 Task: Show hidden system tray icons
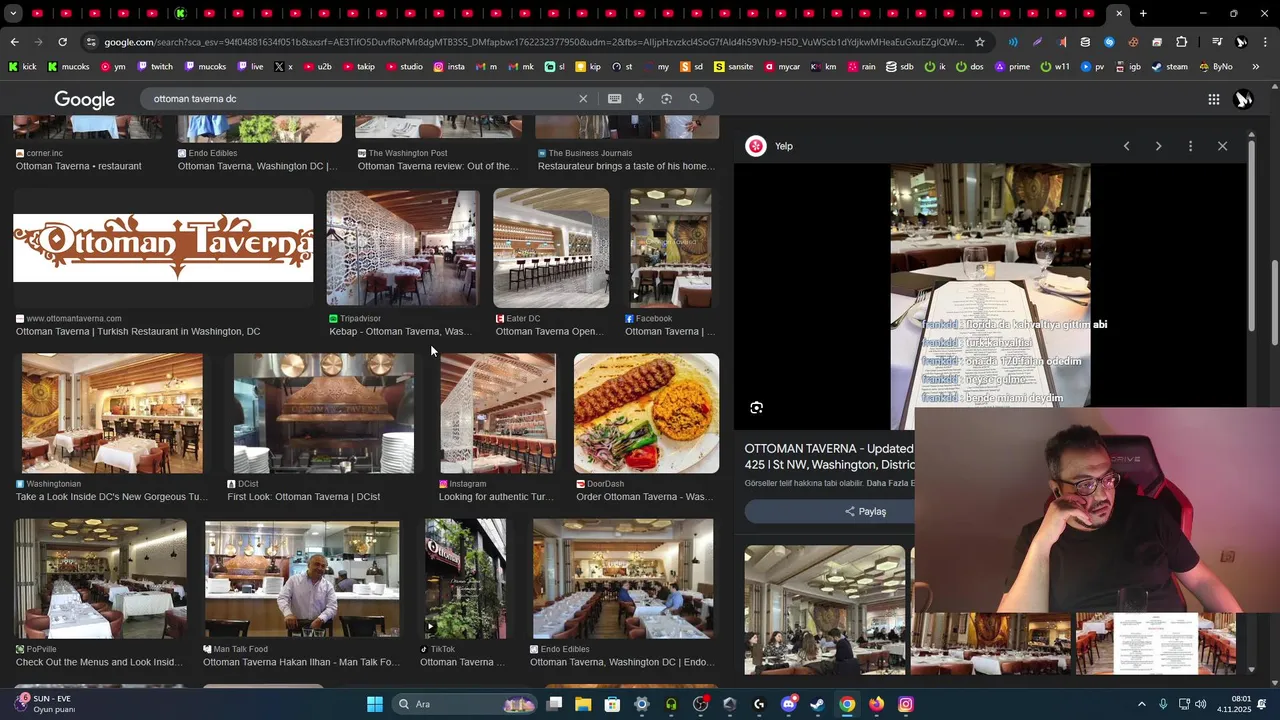(1141, 704)
